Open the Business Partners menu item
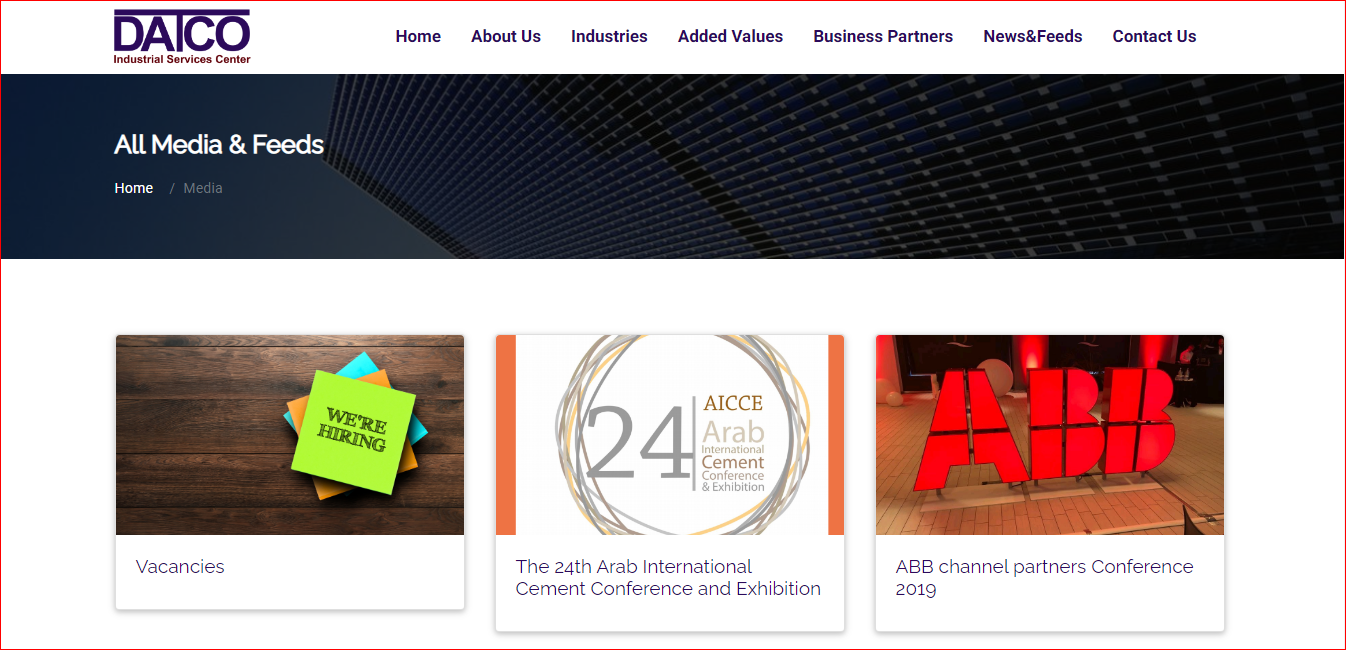Image resolution: width=1346 pixels, height=650 pixels. click(x=883, y=36)
